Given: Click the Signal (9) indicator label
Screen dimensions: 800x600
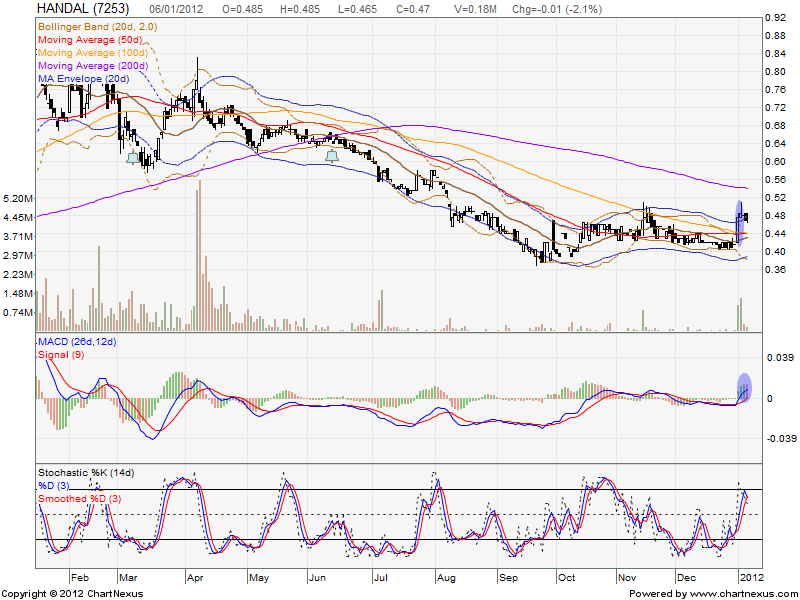Looking at the screenshot, I should [61, 356].
